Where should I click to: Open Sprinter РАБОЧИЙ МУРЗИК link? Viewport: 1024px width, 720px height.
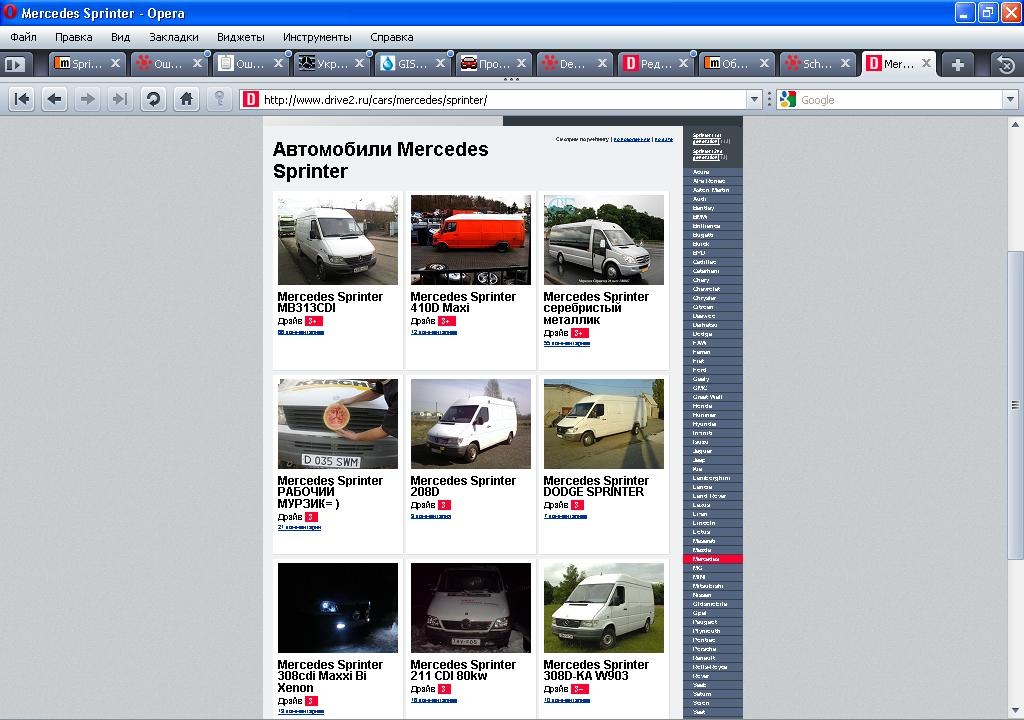330,492
